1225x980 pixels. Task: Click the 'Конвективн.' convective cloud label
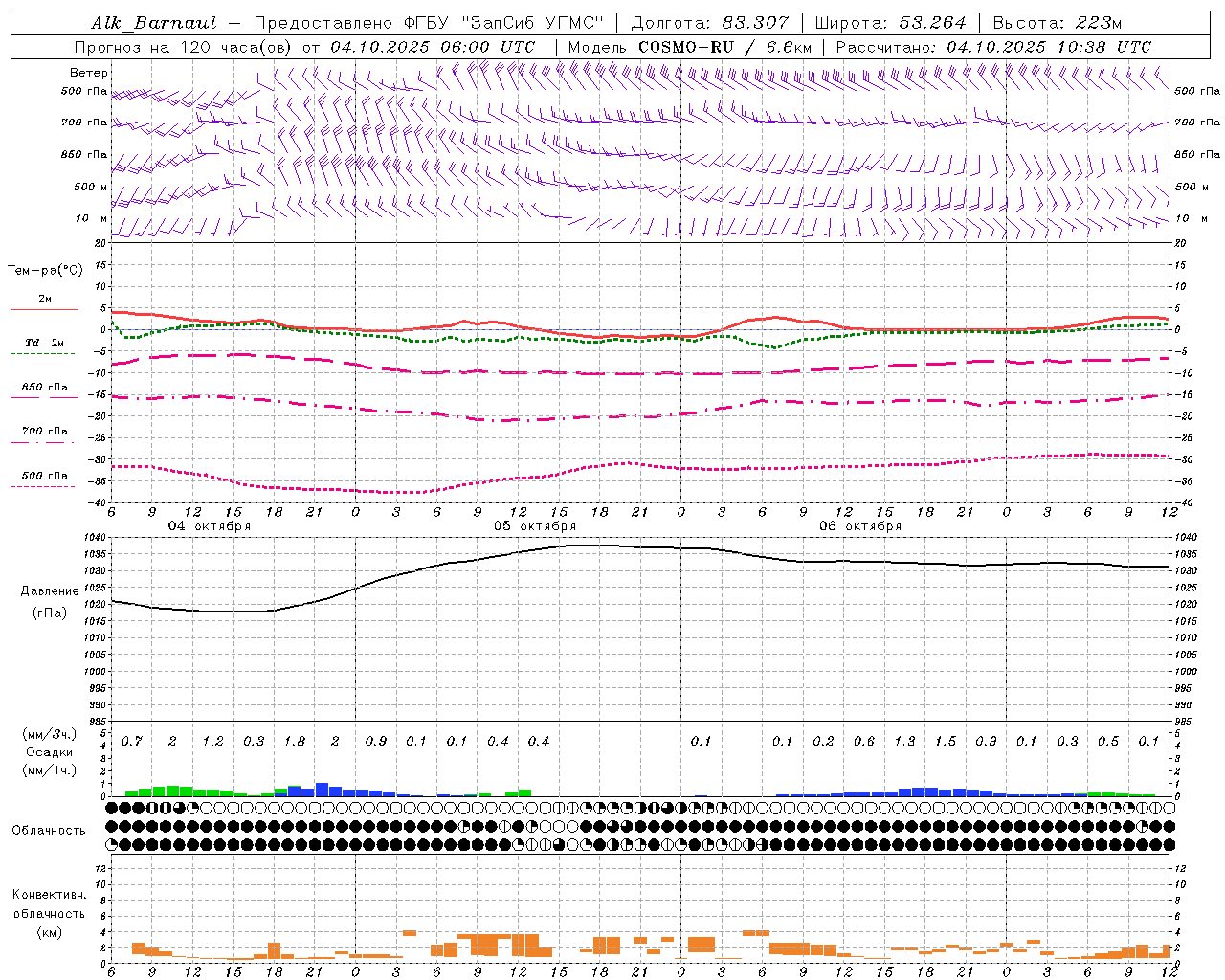49,895
